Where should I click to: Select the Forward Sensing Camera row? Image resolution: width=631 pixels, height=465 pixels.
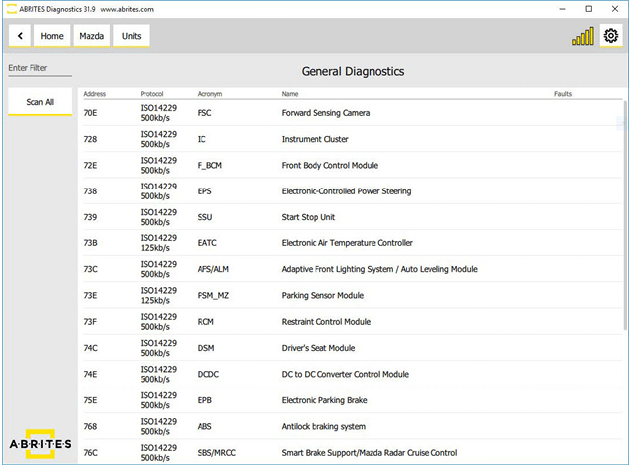325,113
